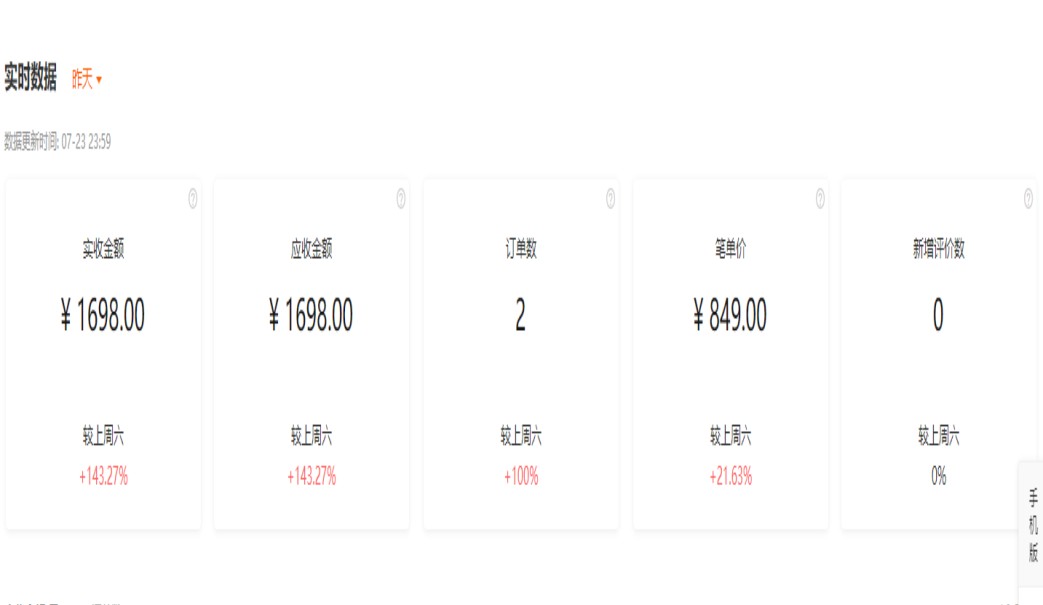Select the ¥1698.00 value under 应收金额
Viewport: 1043px width, 605px height.
311,316
